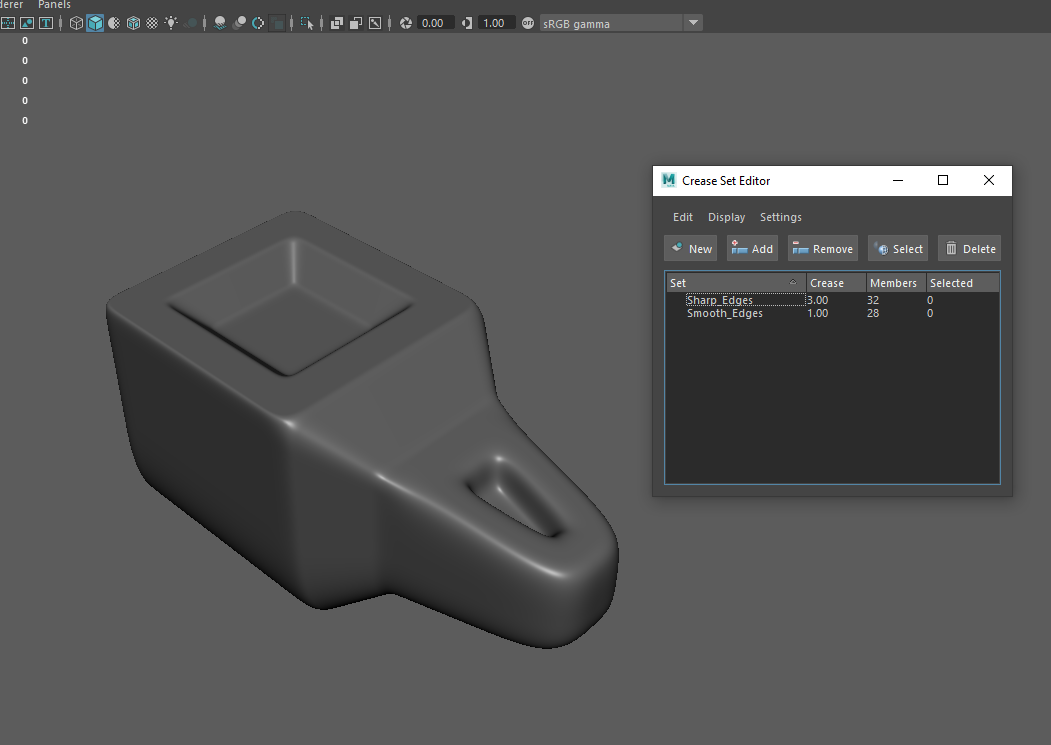The height and width of the screenshot is (745, 1051).
Task: Toggle Depth of Field icon
Action: coord(277,23)
